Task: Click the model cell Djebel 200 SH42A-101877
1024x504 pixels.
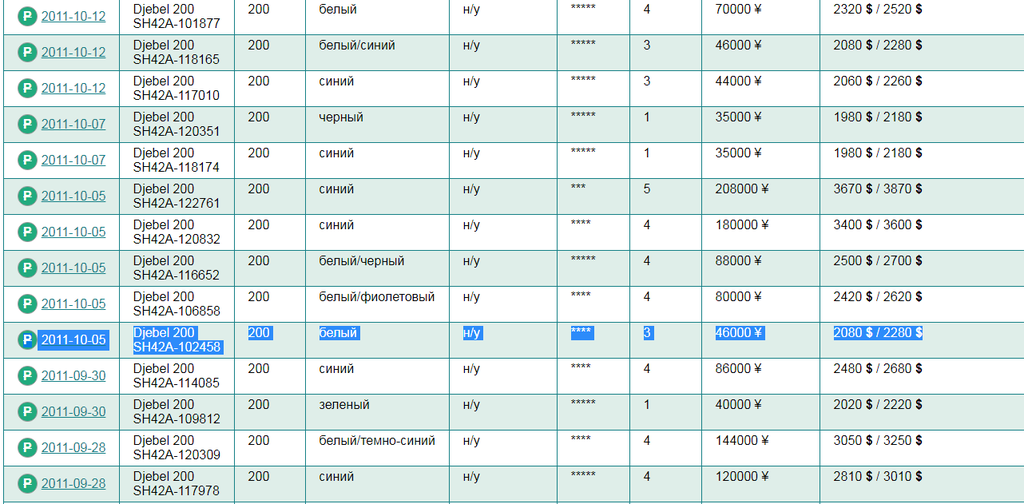Action: coord(176,16)
